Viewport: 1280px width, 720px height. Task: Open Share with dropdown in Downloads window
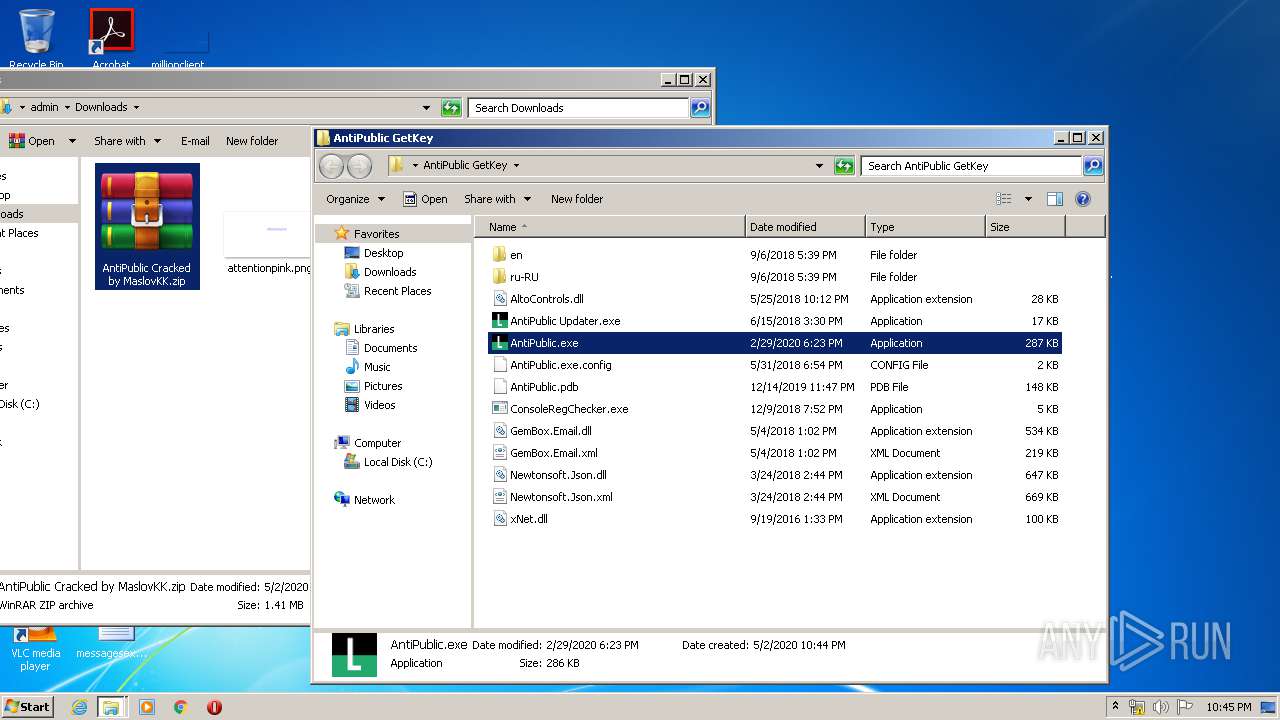click(127, 141)
